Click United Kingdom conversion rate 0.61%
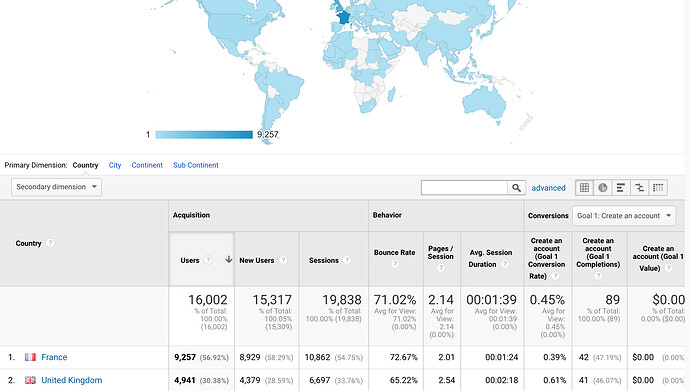The height and width of the screenshot is (391, 690). tap(554, 380)
